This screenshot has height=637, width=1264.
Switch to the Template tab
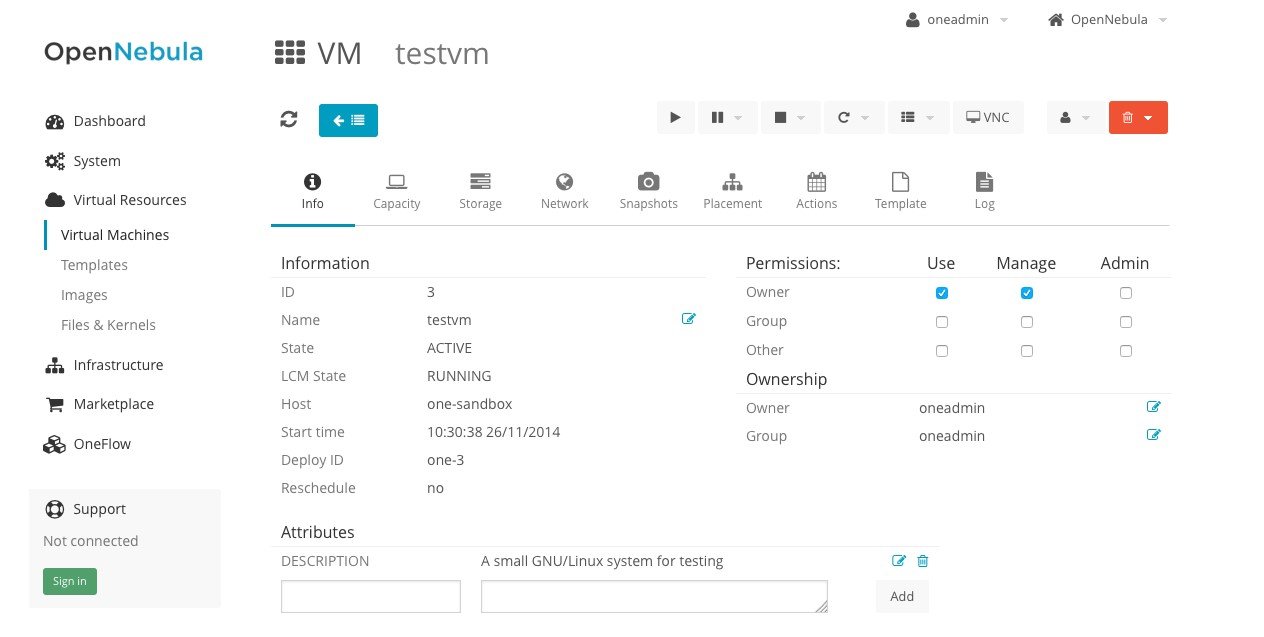coord(901,191)
